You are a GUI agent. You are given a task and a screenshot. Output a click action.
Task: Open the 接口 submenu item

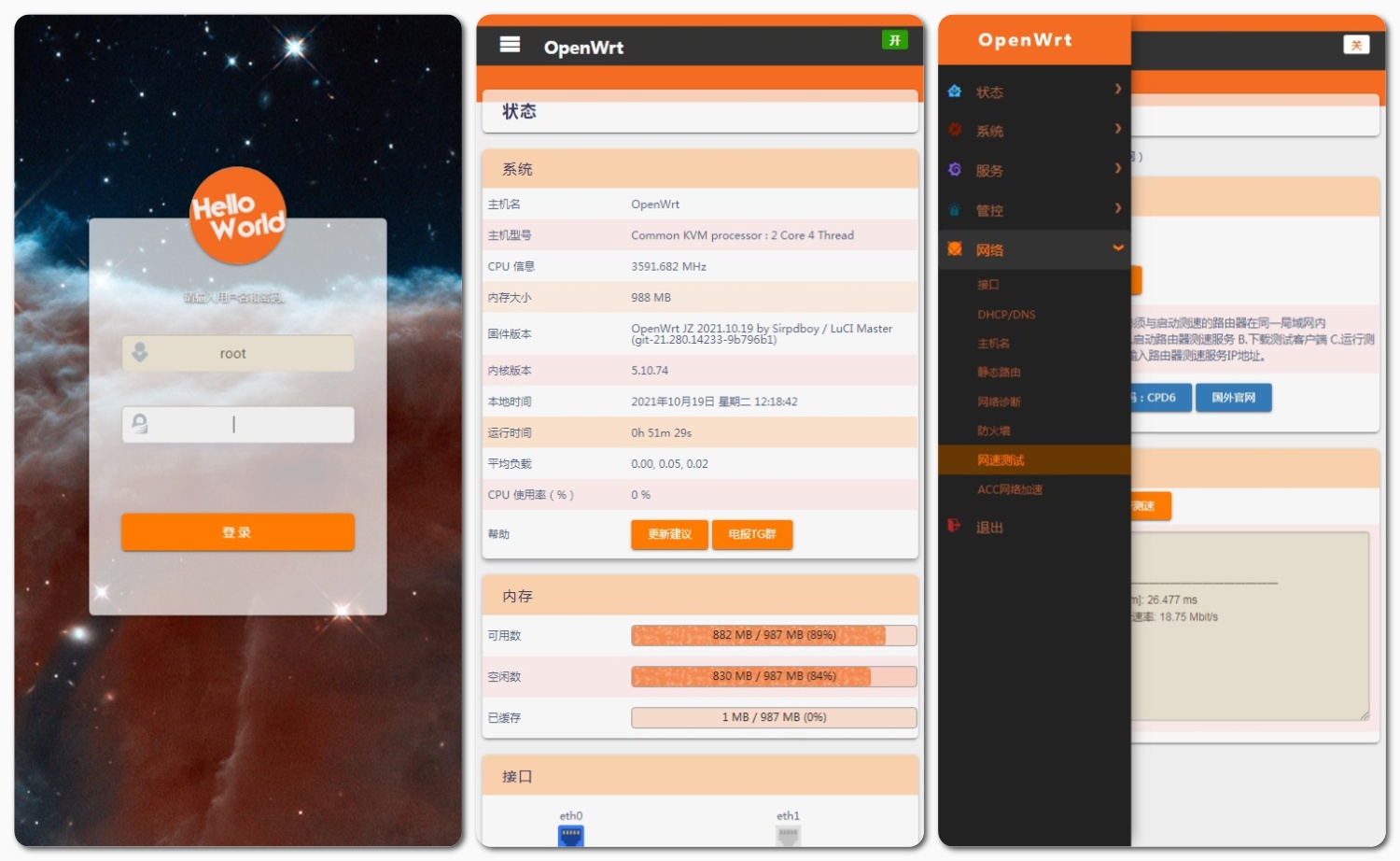tap(987, 285)
